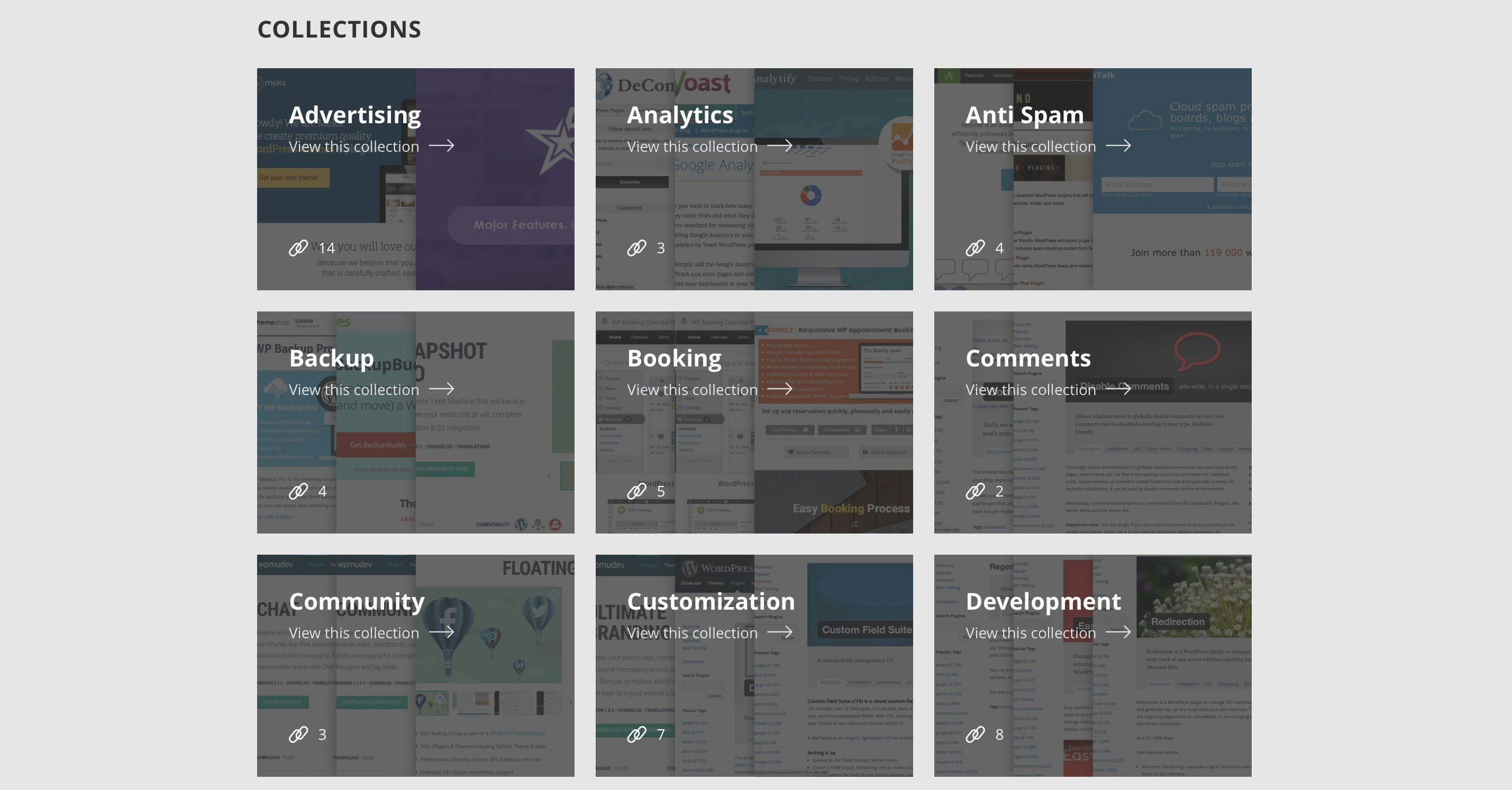Click the chain icon with 4 links on Backup
This screenshot has height=790, width=1512.
(x=299, y=490)
